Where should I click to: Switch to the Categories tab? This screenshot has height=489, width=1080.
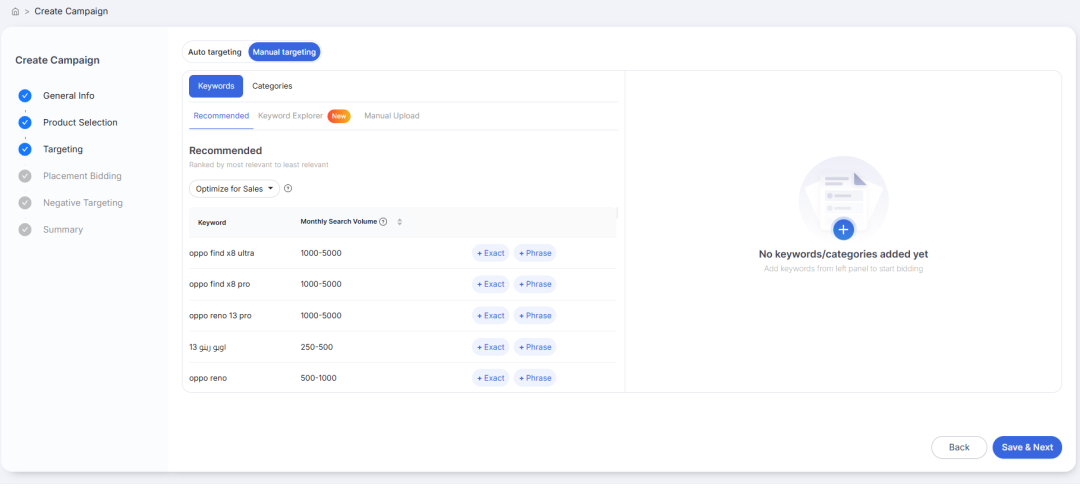pyautogui.click(x=272, y=86)
